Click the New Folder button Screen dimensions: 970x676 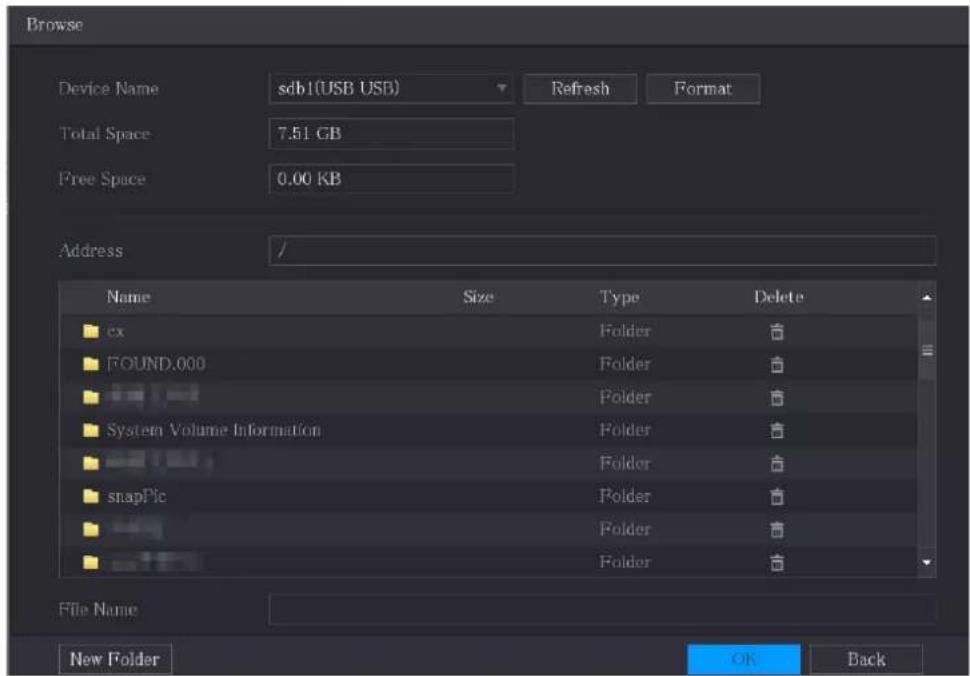pos(115,659)
